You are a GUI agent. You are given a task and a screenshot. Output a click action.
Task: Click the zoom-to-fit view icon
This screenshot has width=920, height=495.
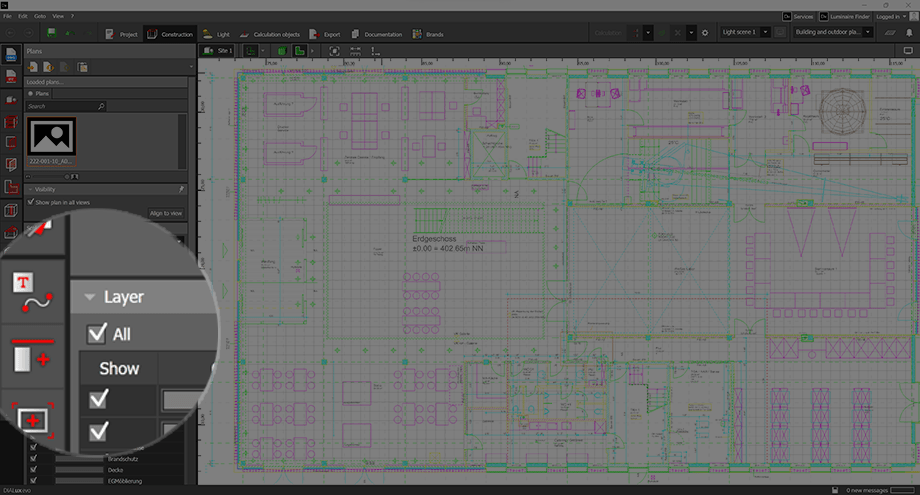(x=334, y=50)
